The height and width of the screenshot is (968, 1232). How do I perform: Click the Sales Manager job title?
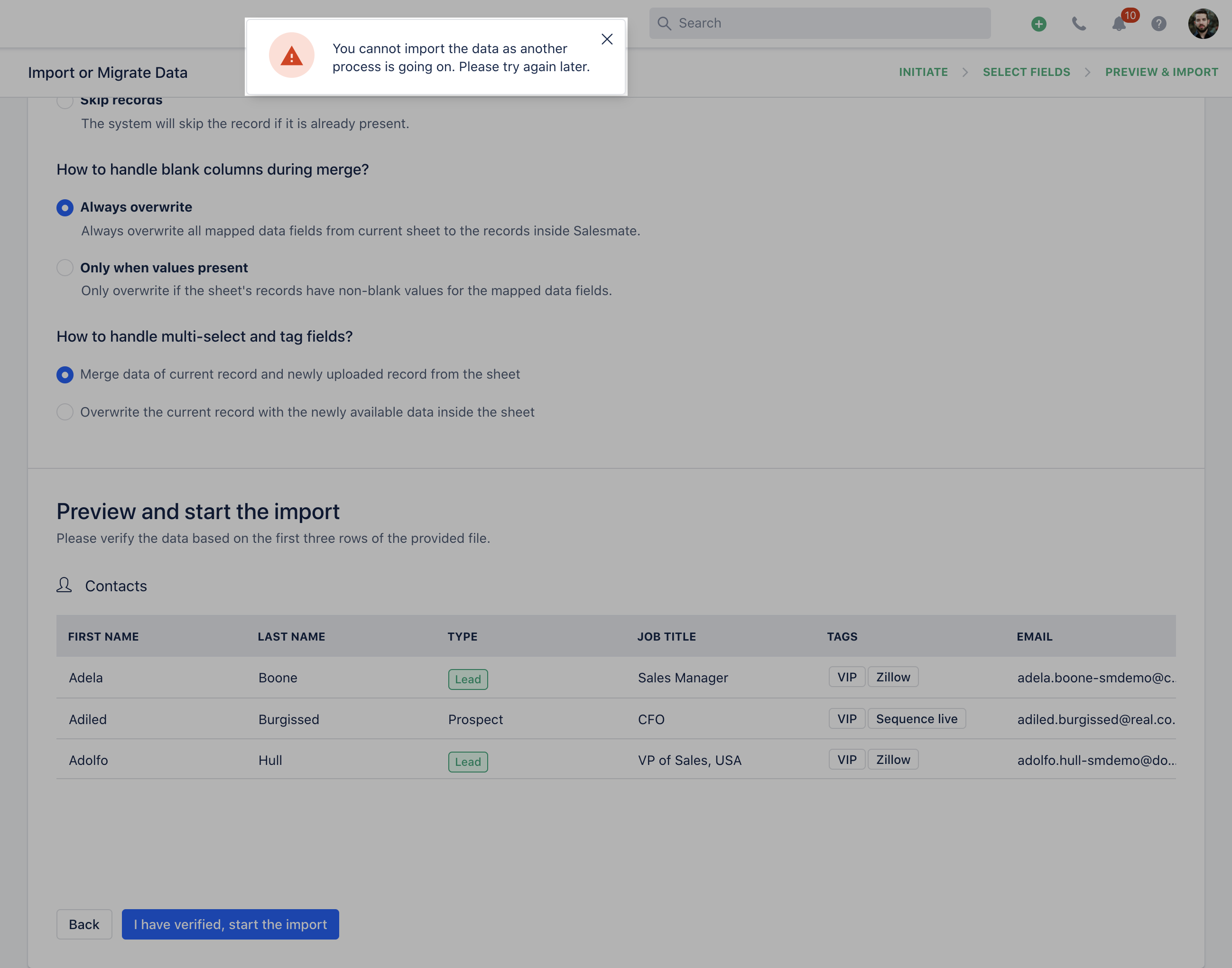683,678
